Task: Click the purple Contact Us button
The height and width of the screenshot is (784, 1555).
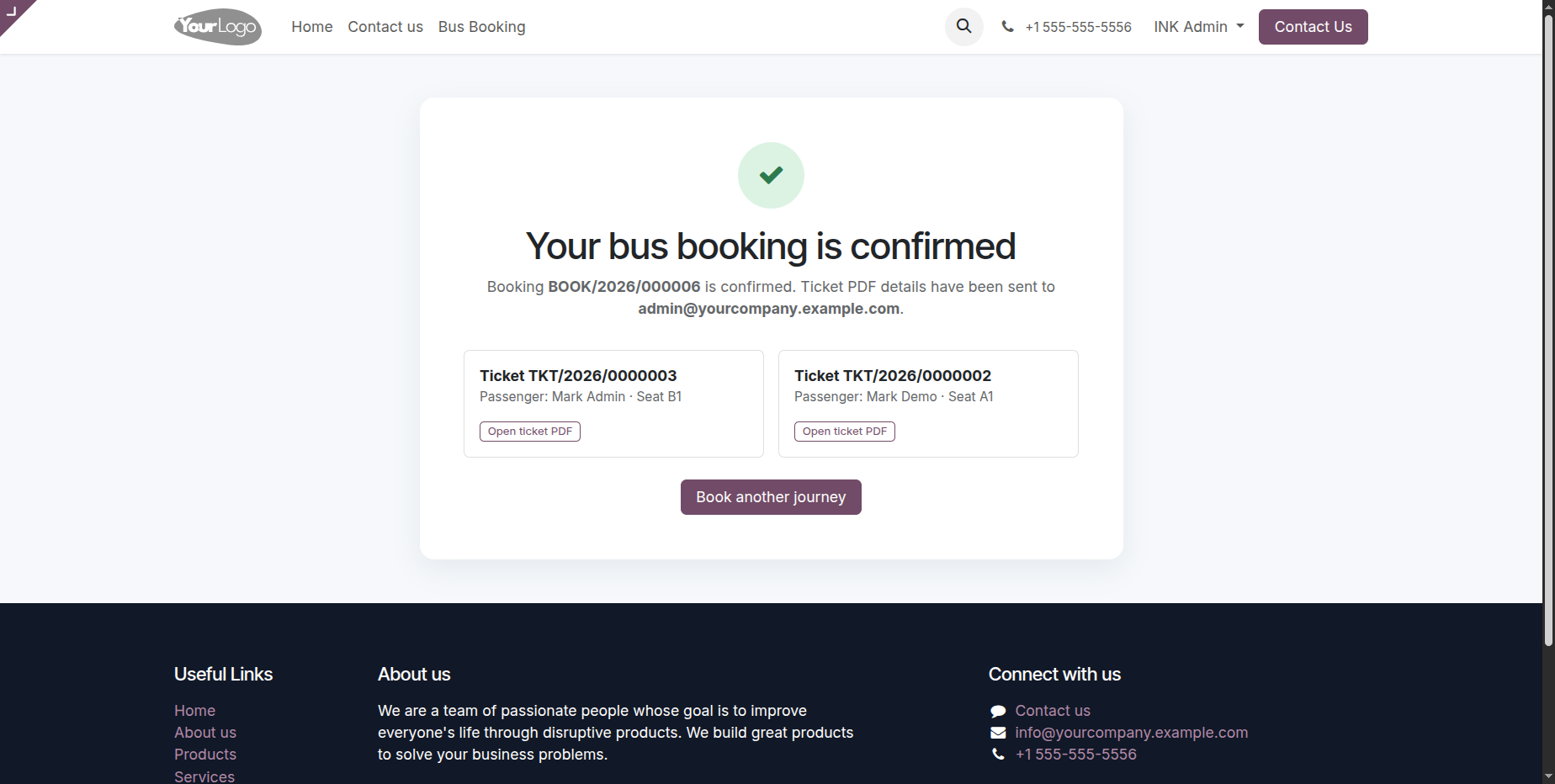Action: [1313, 27]
